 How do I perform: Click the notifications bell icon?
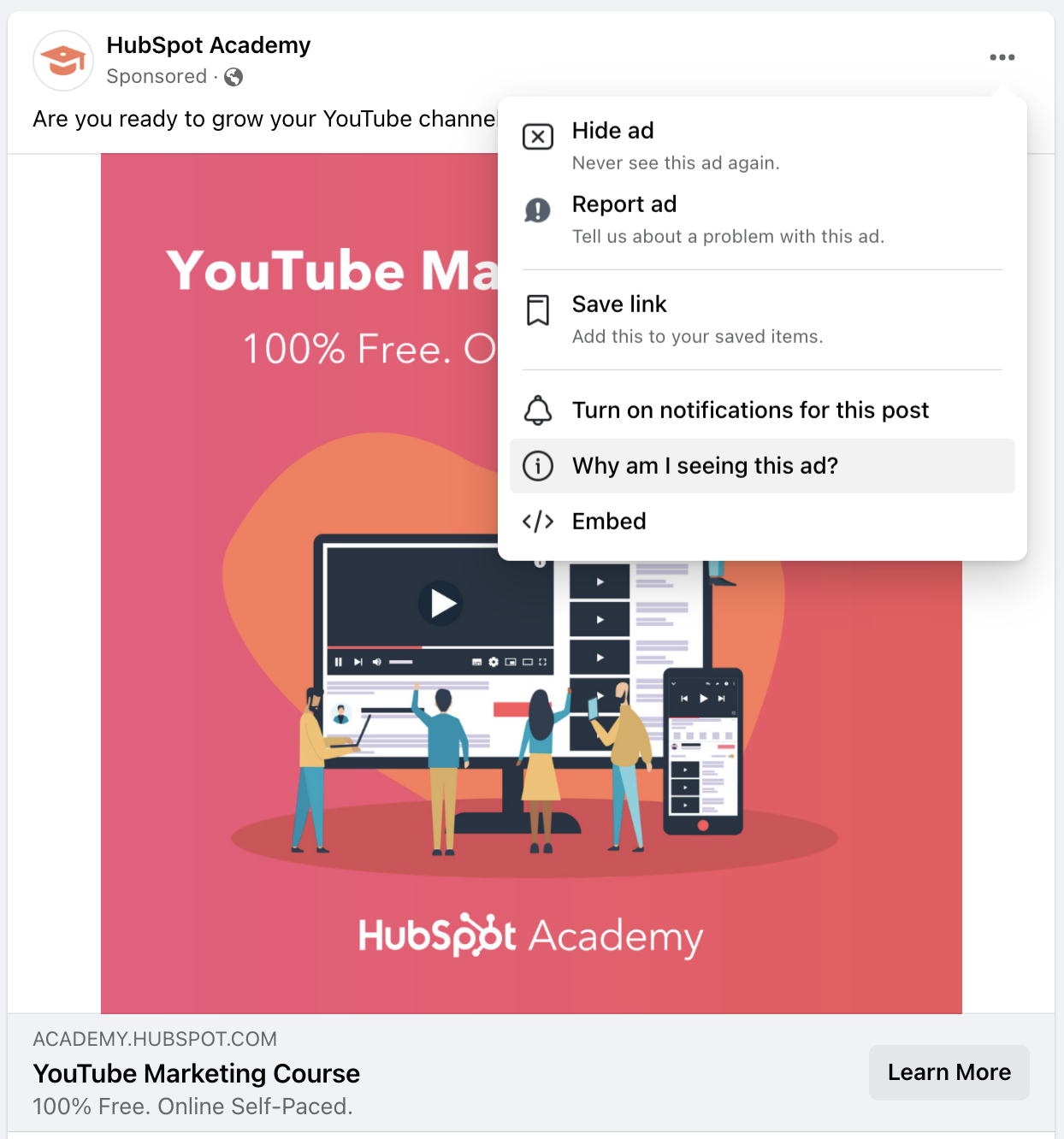coord(538,410)
